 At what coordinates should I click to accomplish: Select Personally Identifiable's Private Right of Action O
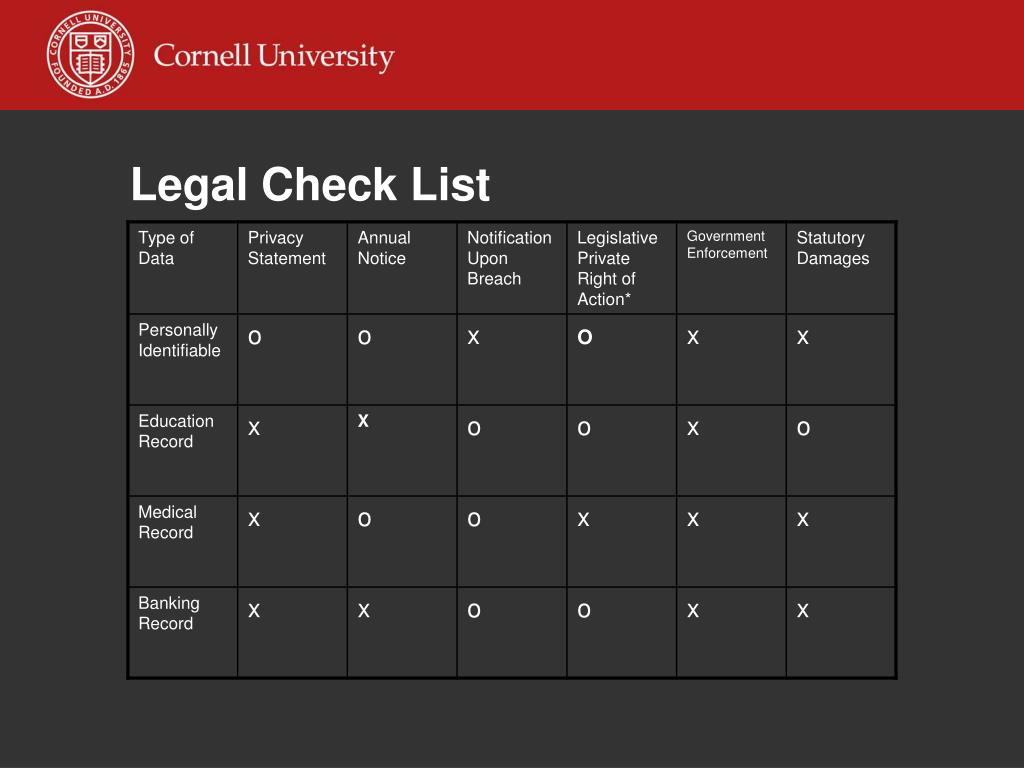(x=584, y=337)
